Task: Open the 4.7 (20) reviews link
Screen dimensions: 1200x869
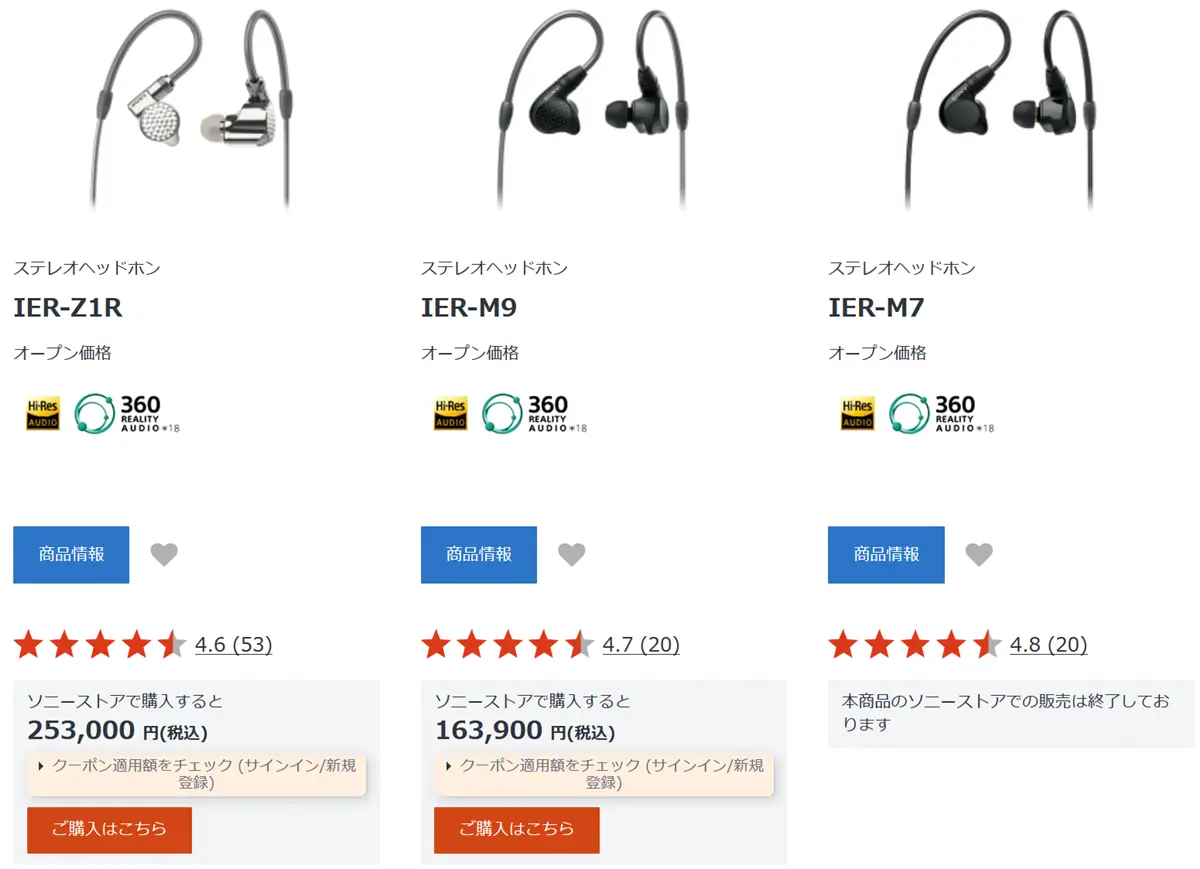Action: coord(641,645)
